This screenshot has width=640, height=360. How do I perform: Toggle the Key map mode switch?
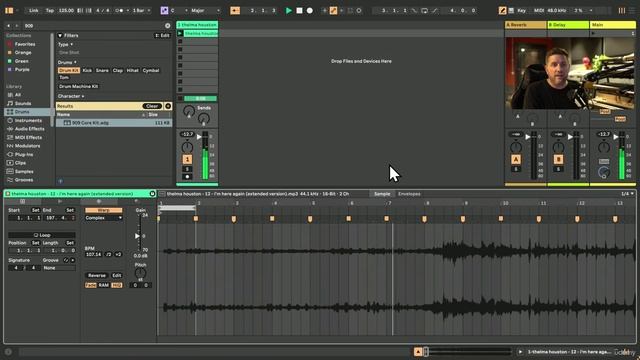coord(521,10)
